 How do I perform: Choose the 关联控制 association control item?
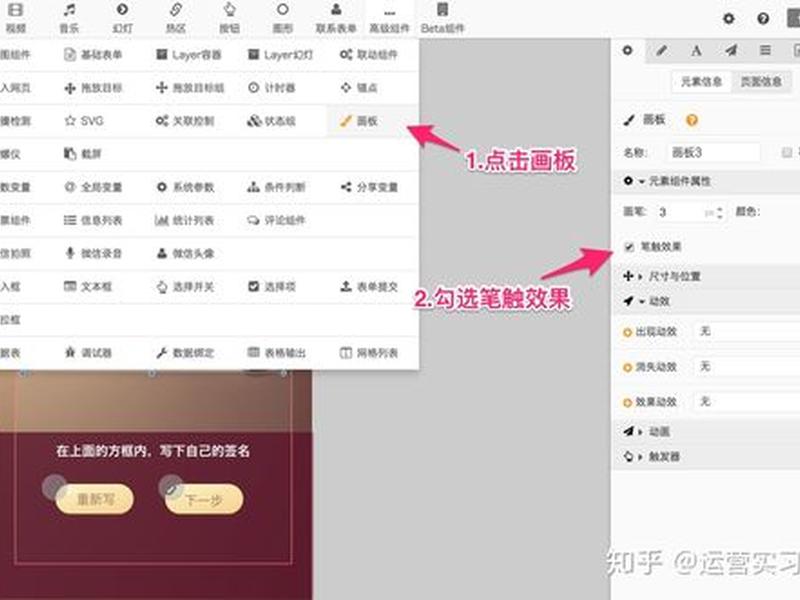185,121
